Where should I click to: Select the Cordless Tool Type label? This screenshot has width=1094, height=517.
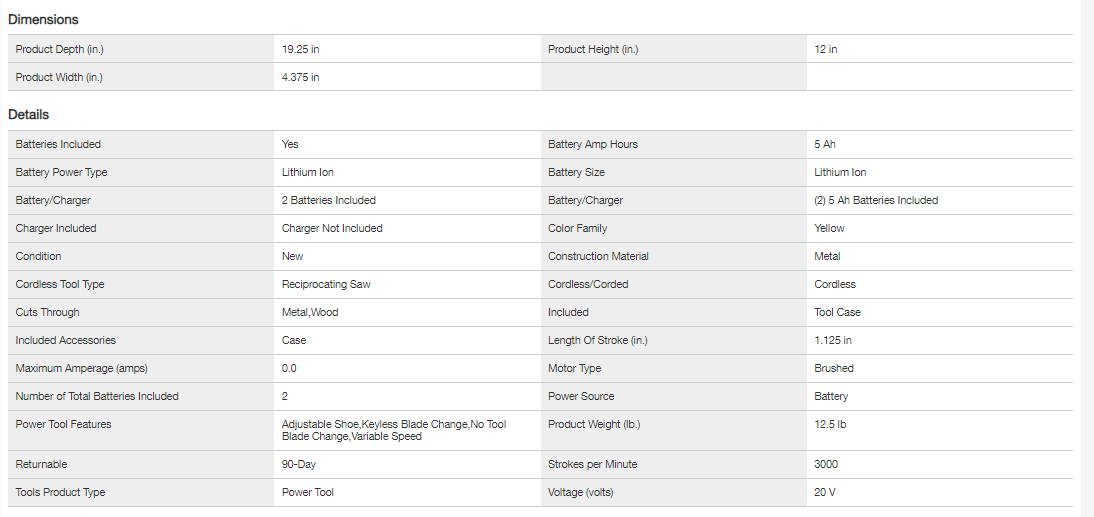pos(60,284)
